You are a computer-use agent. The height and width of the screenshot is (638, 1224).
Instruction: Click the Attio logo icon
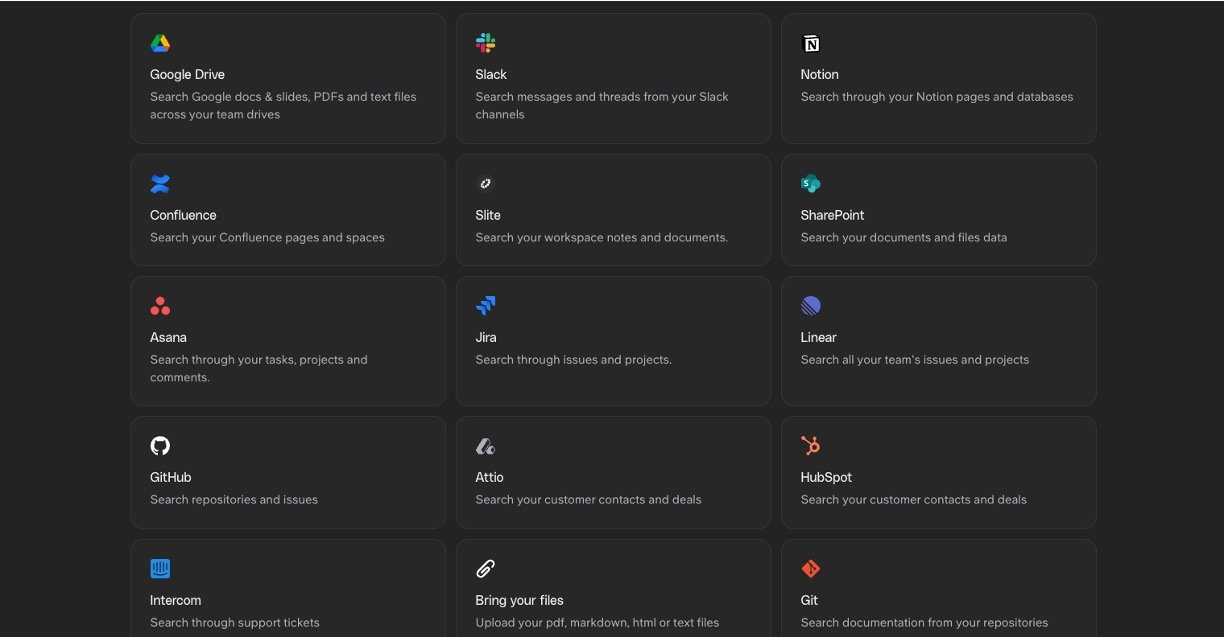(x=485, y=446)
